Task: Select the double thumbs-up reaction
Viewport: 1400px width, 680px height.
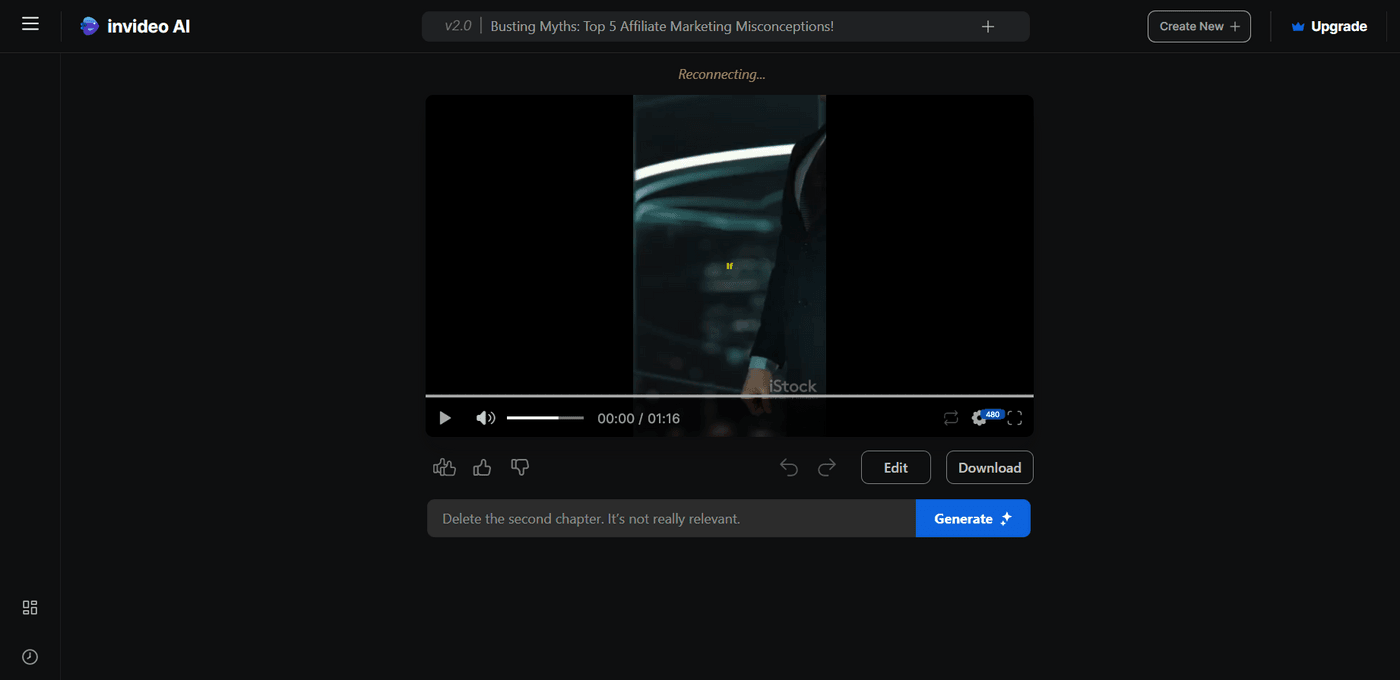Action: 443,467
